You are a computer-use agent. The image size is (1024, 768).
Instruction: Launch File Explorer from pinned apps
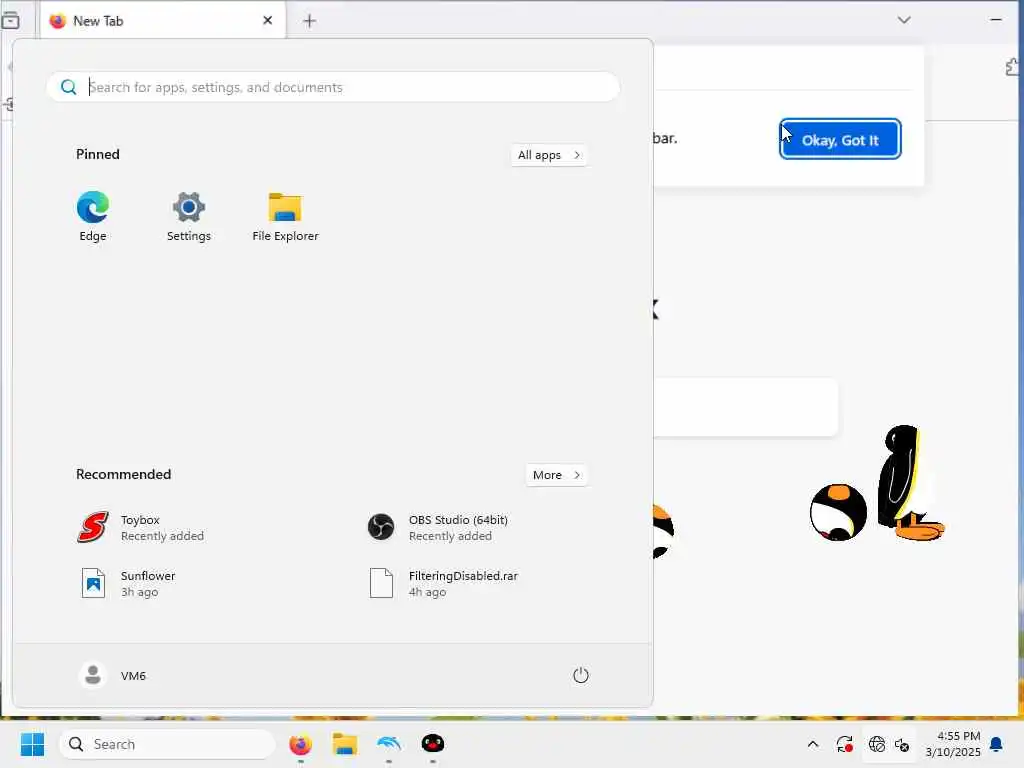[285, 217]
